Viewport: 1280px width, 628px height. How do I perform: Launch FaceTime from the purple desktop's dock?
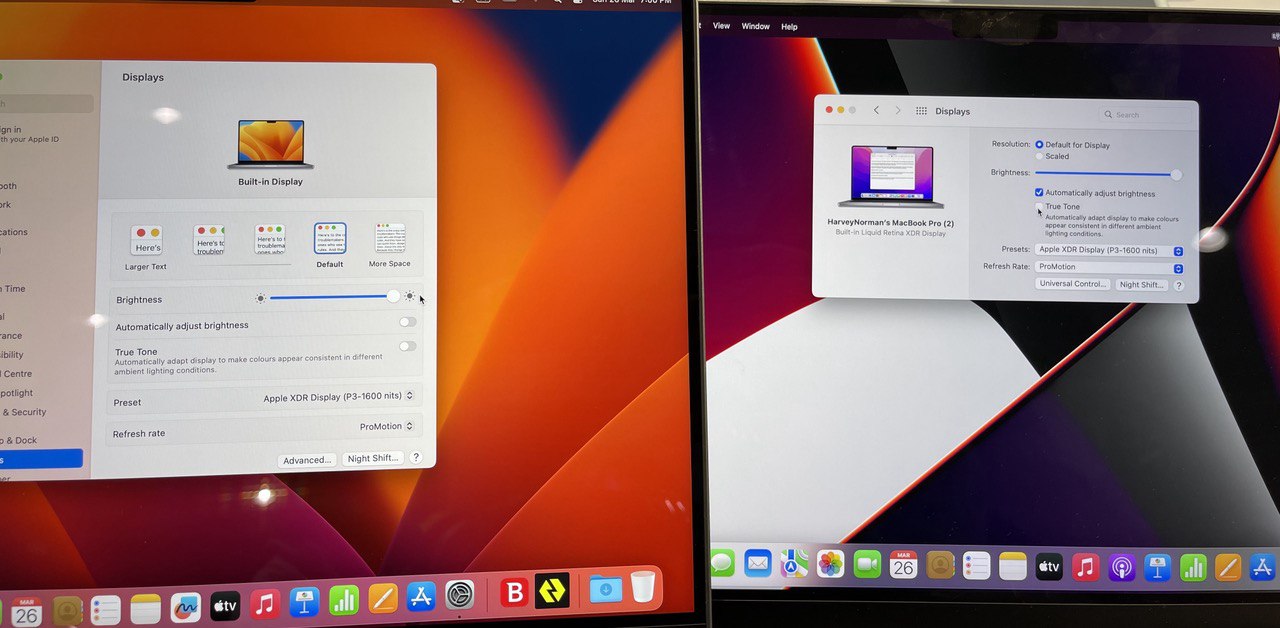pyautogui.click(x=867, y=564)
